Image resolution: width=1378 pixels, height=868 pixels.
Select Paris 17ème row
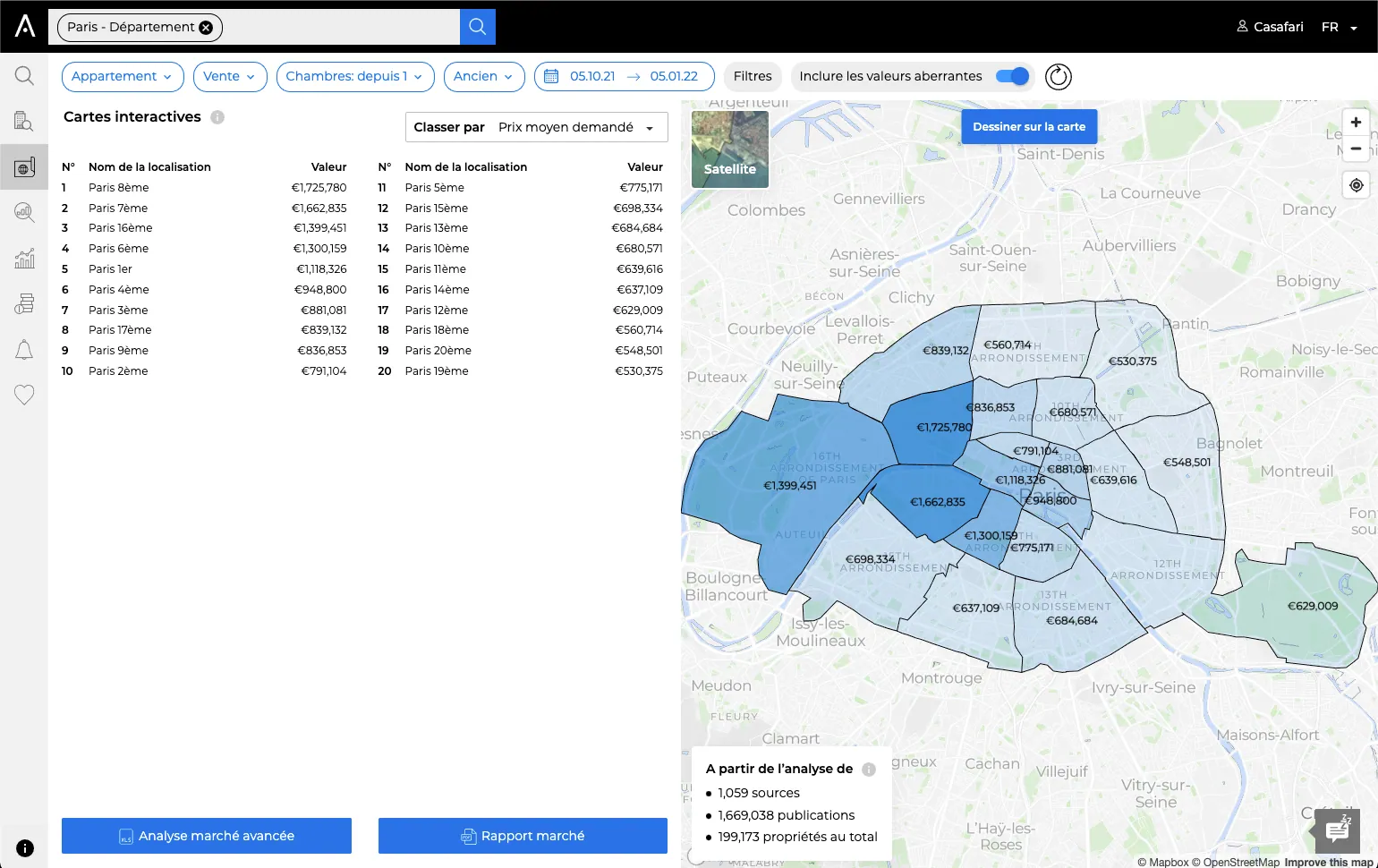point(204,330)
